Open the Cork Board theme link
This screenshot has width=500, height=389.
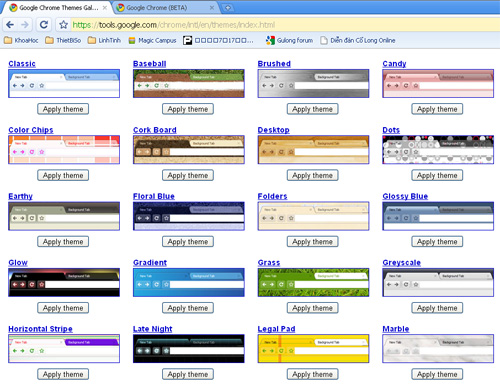tap(155, 130)
